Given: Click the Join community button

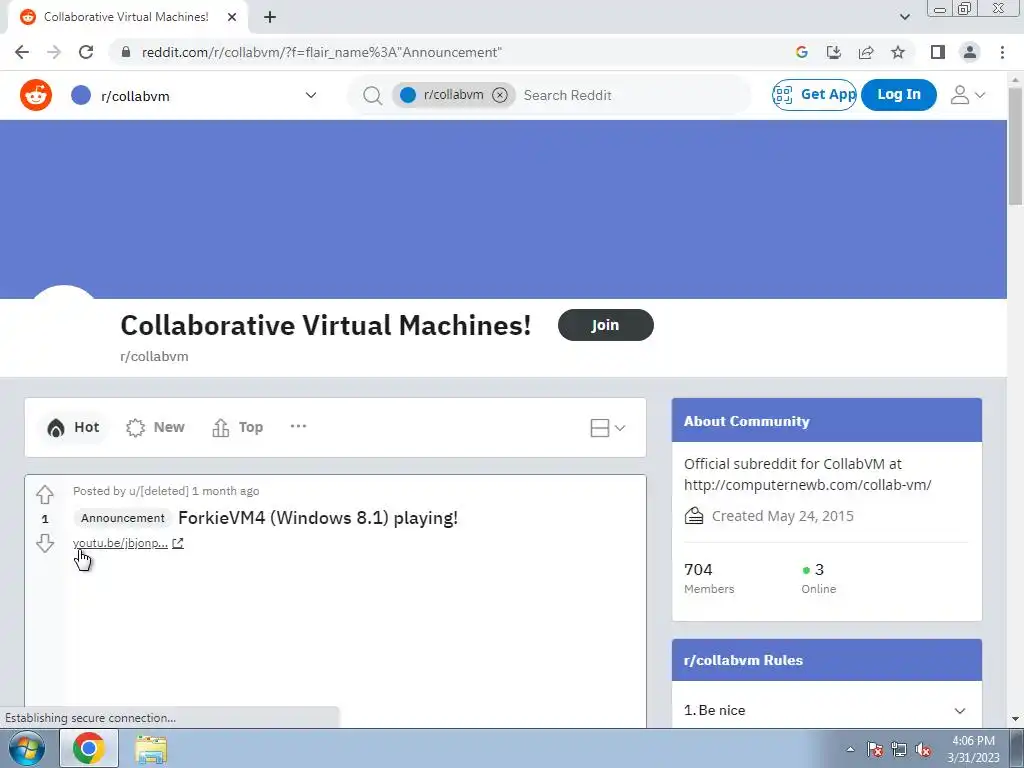Looking at the screenshot, I should click(605, 325).
